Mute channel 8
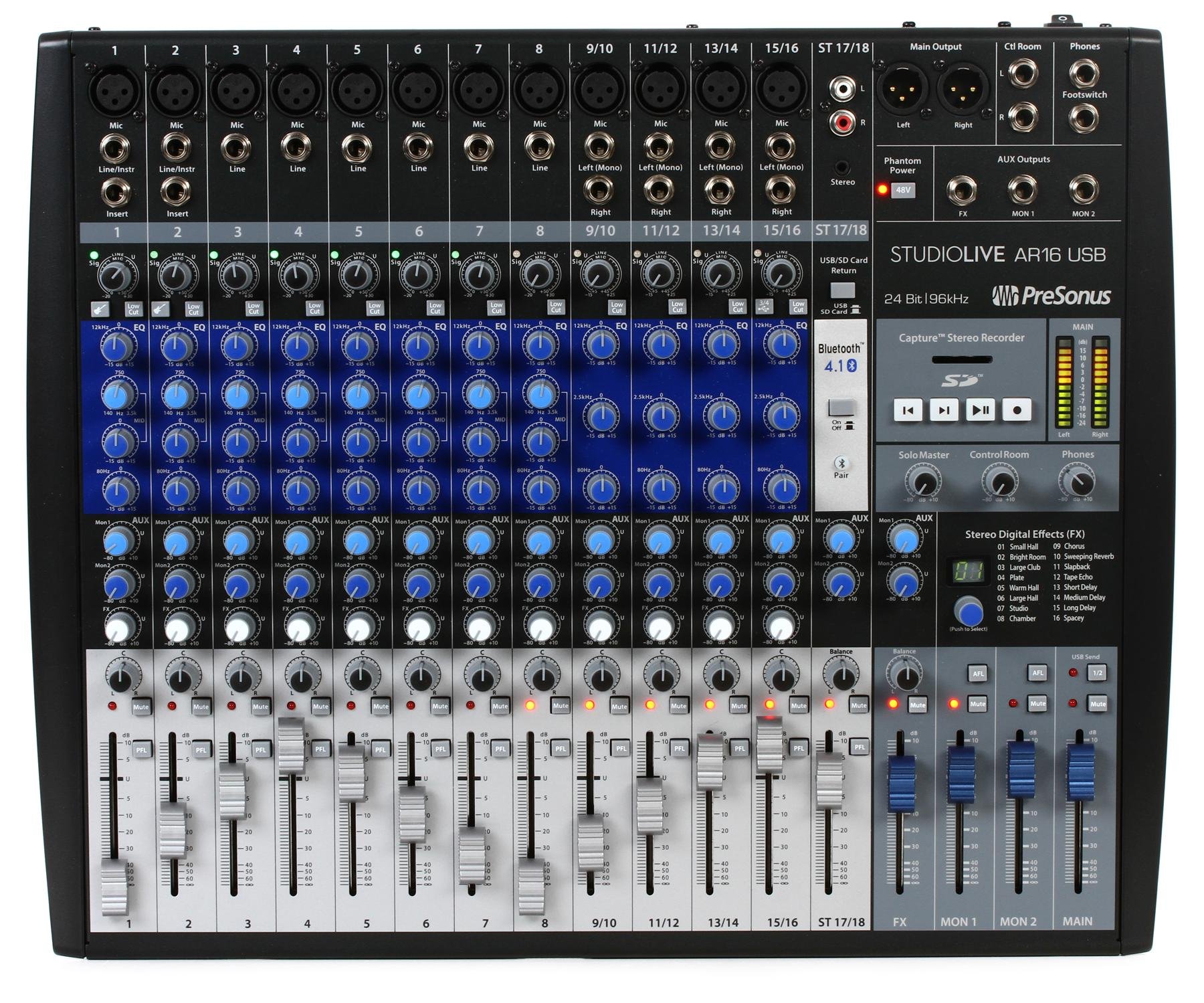Viewport: 1204px width, 1003px height. [561, 704]
